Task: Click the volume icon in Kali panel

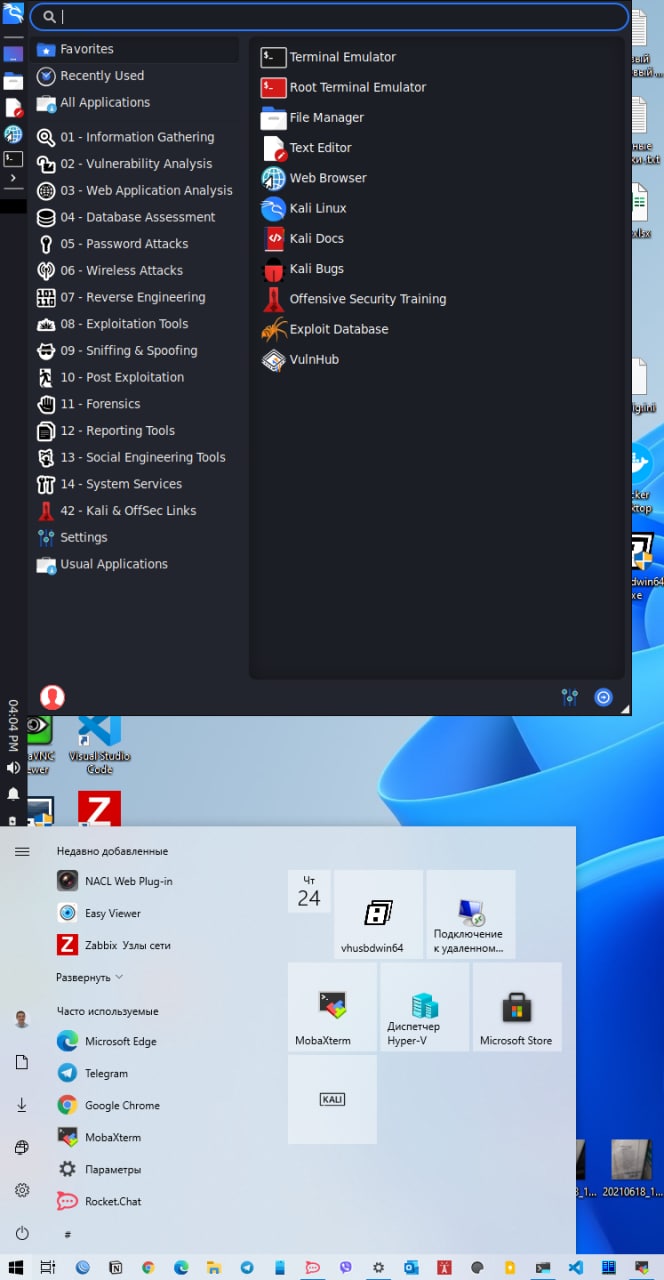Action: pyautogui.click(x=13, y=767)
